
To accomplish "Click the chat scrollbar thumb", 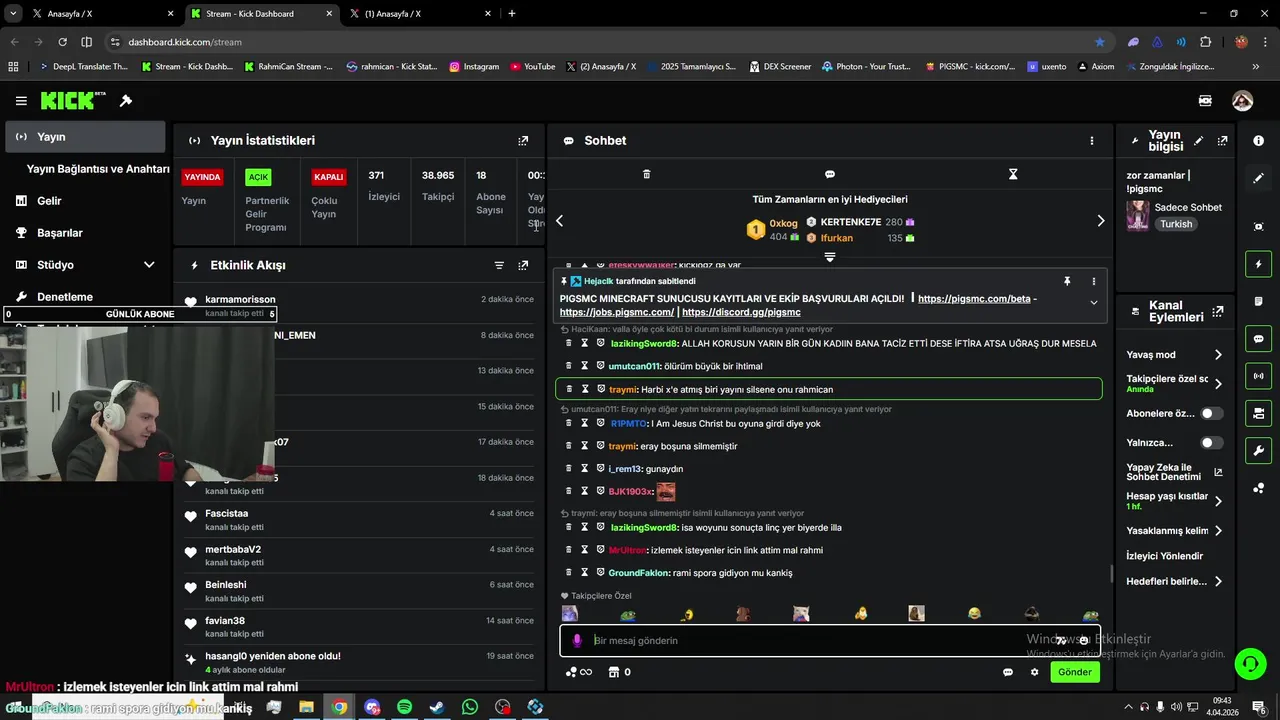I will point(1111,574).
